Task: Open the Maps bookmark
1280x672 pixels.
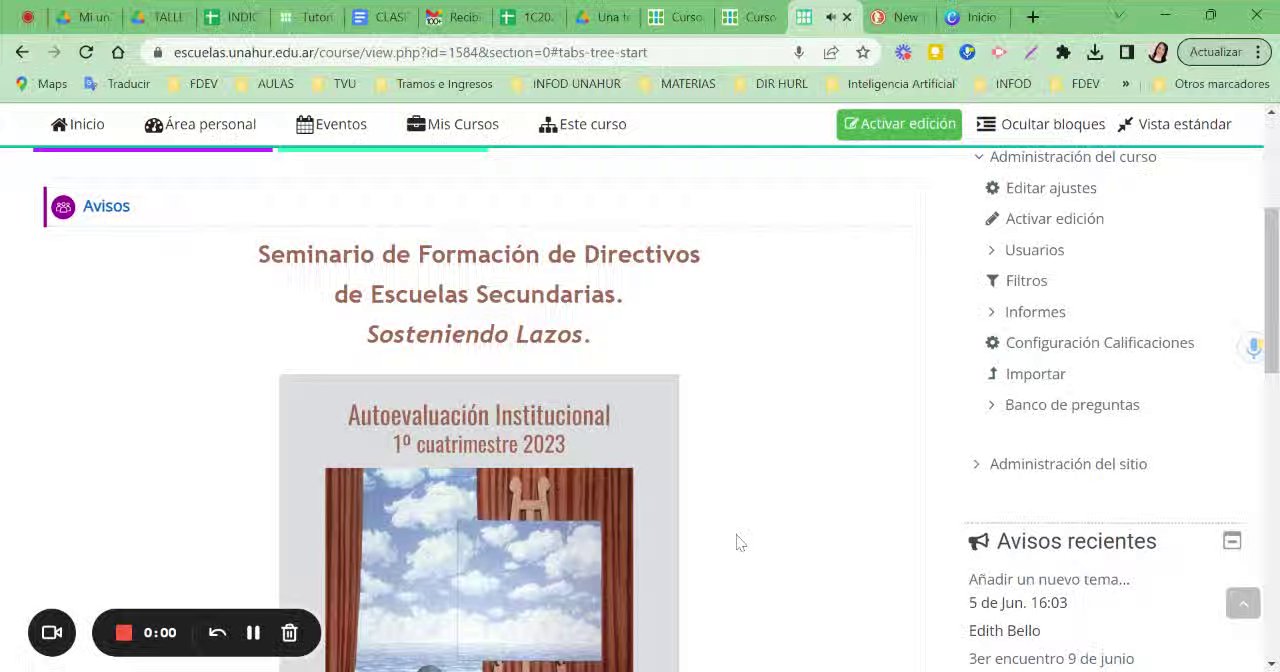Action: tap(41, 84)
